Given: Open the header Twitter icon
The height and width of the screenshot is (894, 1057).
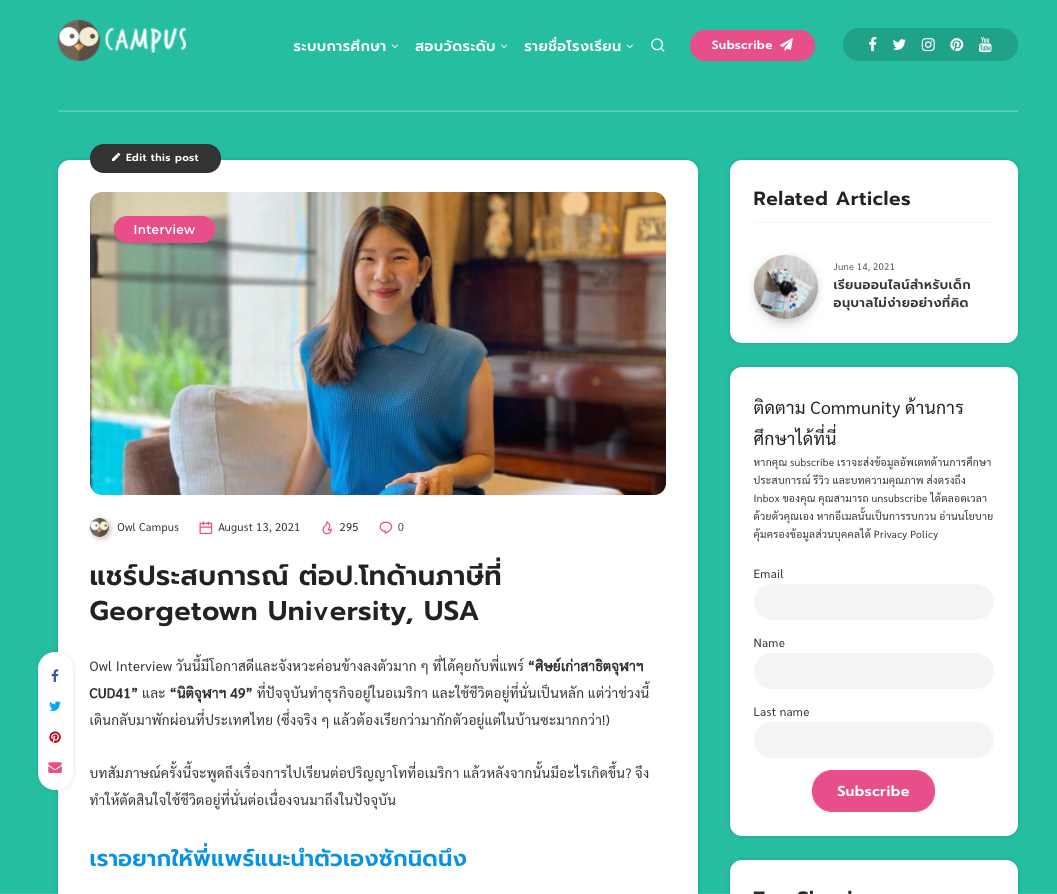Looking at the screenshot, I should point(899,44).
